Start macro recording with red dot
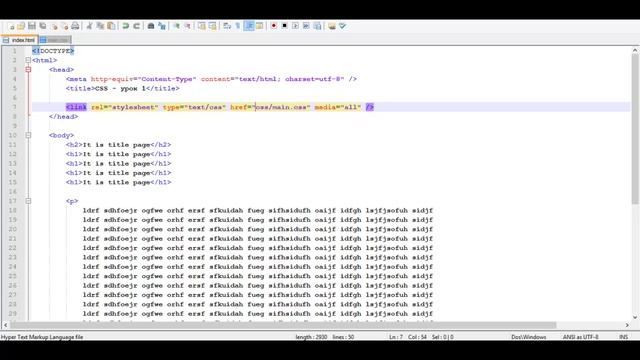The height and width of the screenshot is (360, 640). pyautogui.click(x=273, y=26)
